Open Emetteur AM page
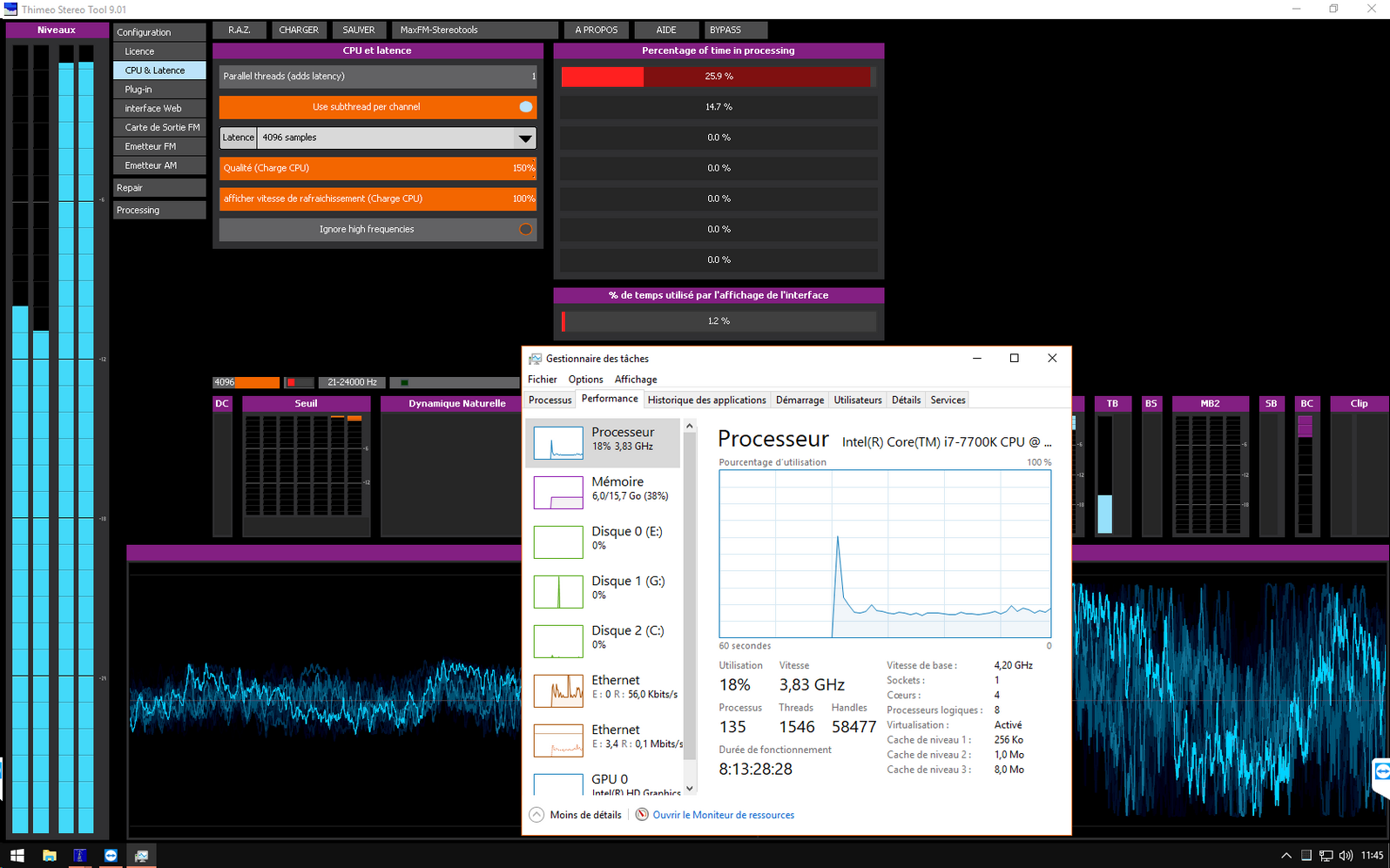1390x868 pixels. click(159, 165)
